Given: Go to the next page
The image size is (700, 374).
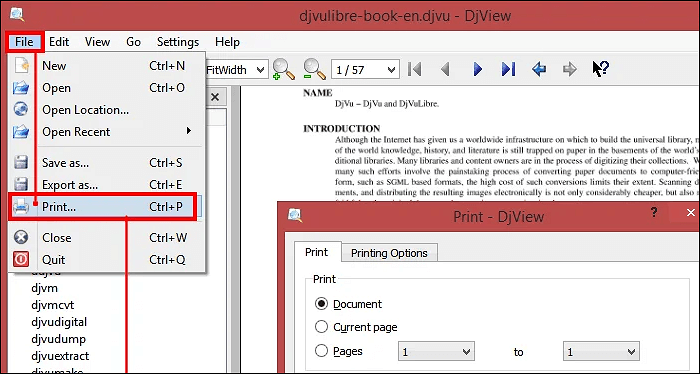Looking at the screenshot, I should tap(477, 69).
